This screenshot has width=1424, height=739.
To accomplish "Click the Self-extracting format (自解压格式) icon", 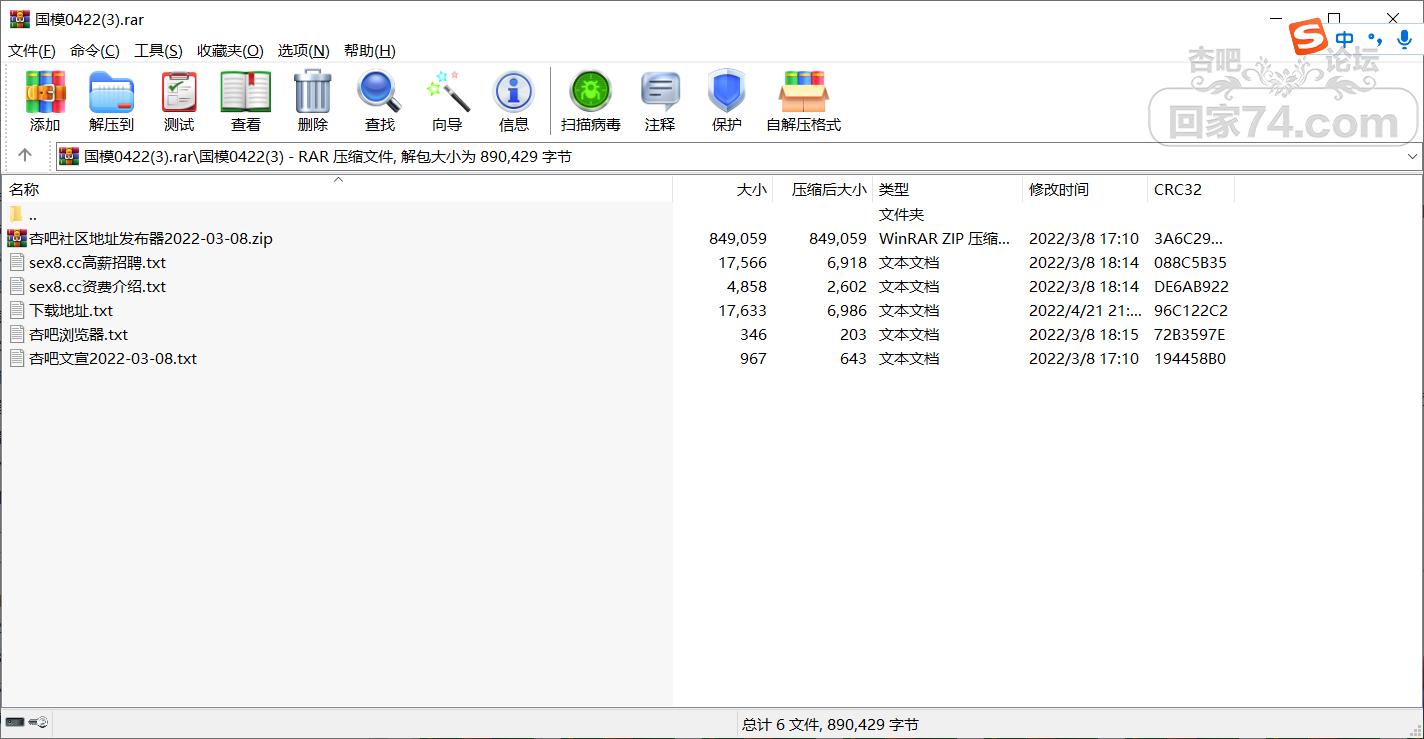I will pos(804,92).
